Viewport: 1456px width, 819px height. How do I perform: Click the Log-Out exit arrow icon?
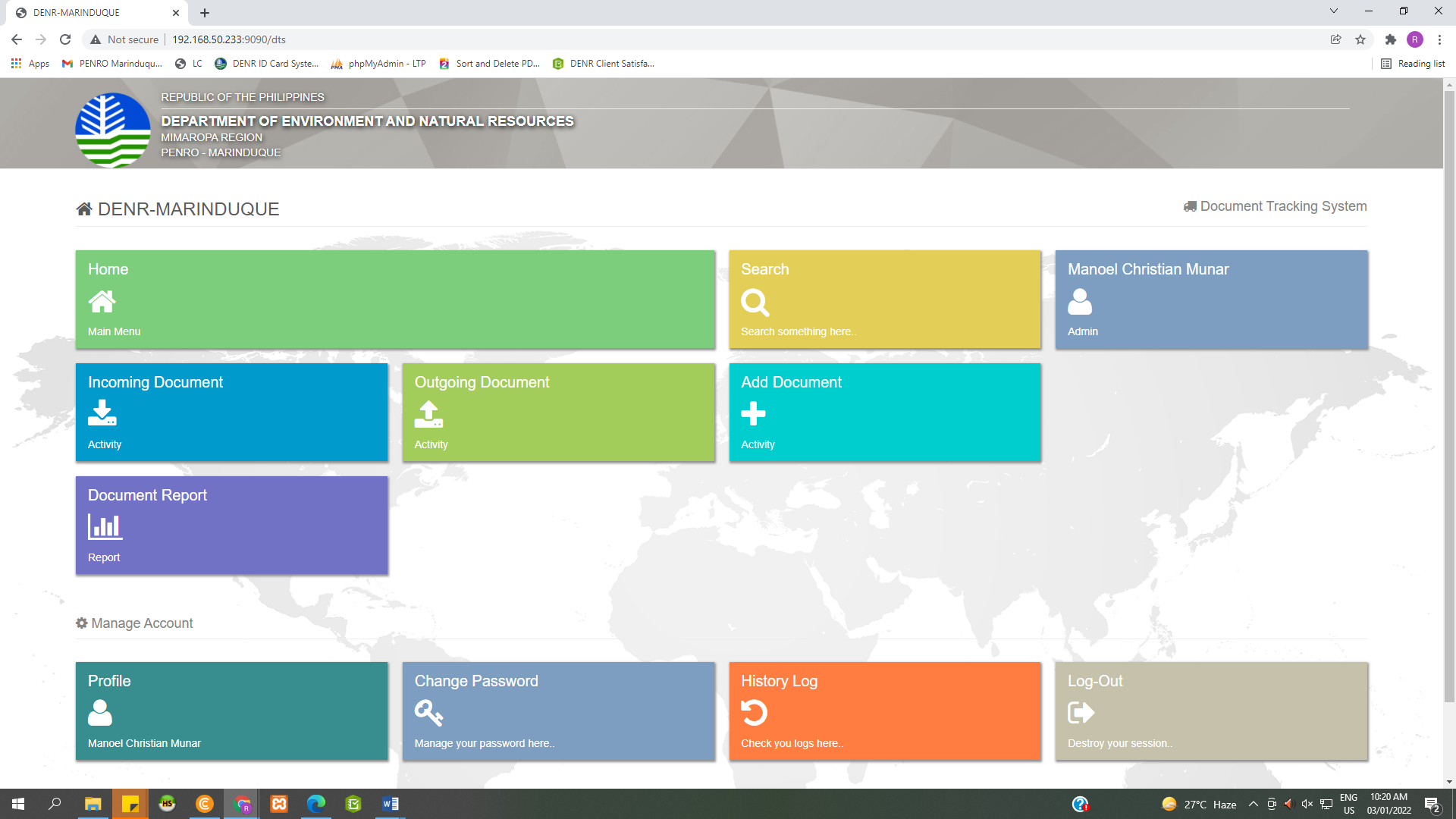click(1081, 713)
